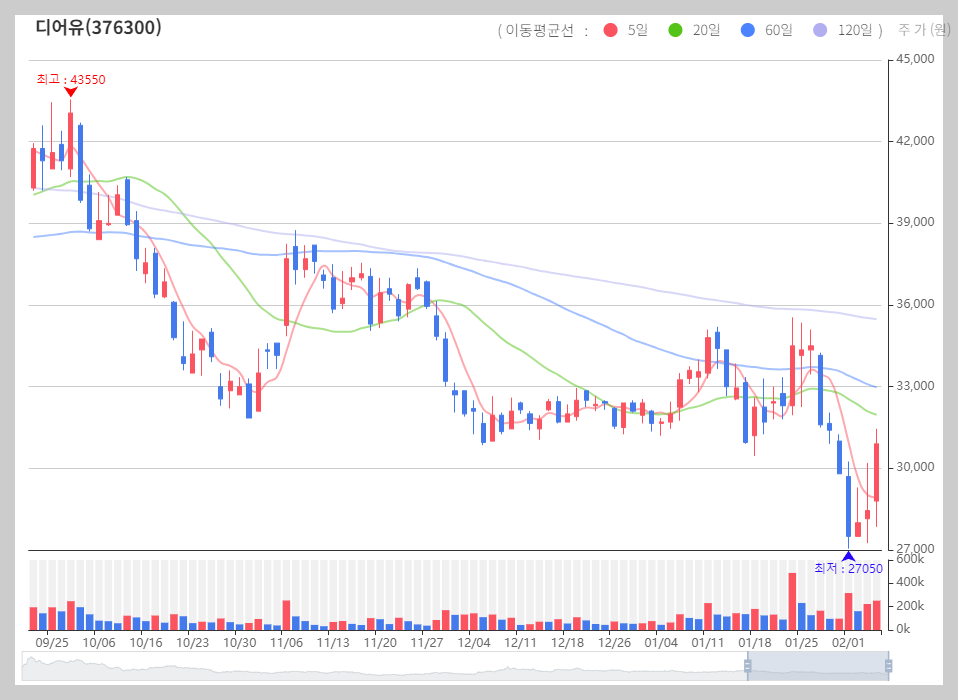
Task: Click the 10/23 date axis label
Action: point(192,642)
